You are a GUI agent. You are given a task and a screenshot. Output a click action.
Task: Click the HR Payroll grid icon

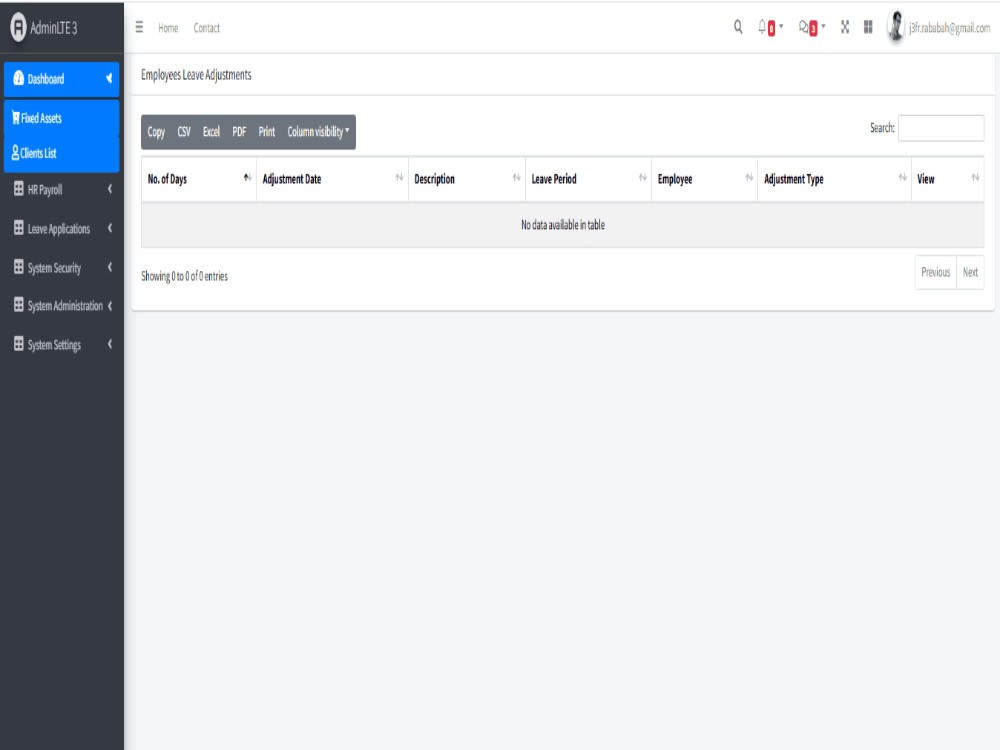click(x=18, y=189)
